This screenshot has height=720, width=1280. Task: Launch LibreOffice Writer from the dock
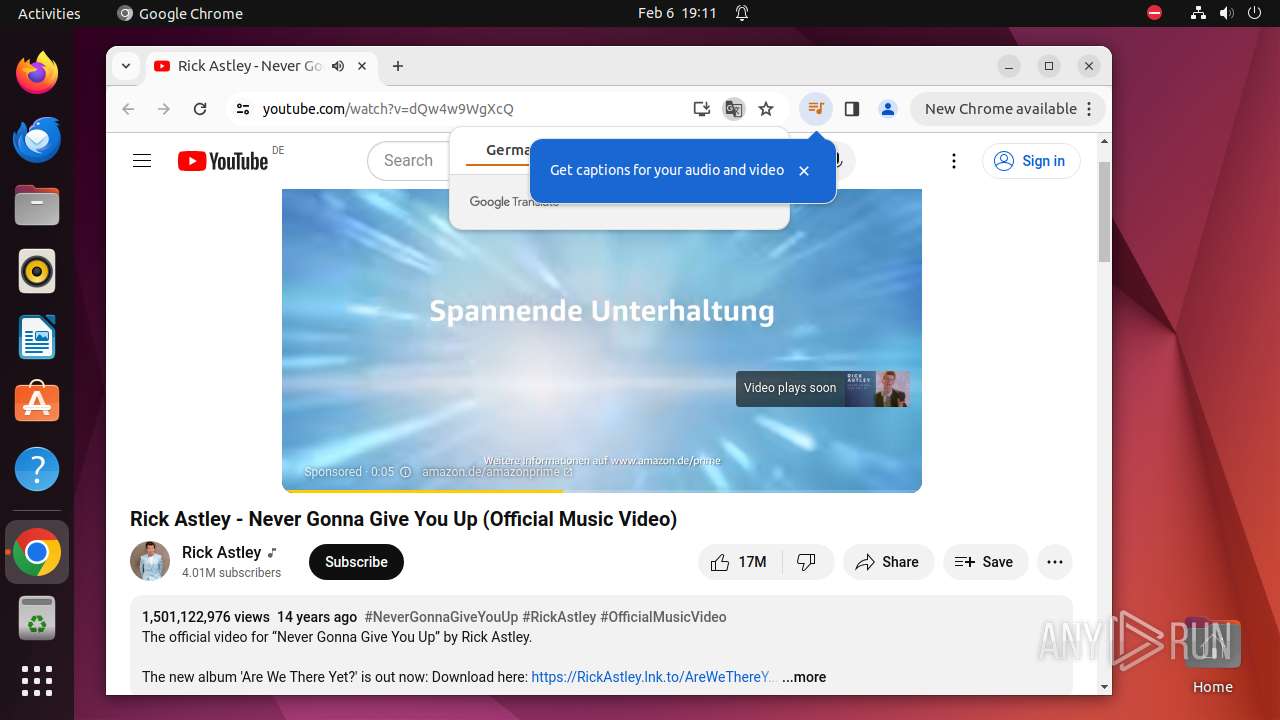(x=37, y=337)
